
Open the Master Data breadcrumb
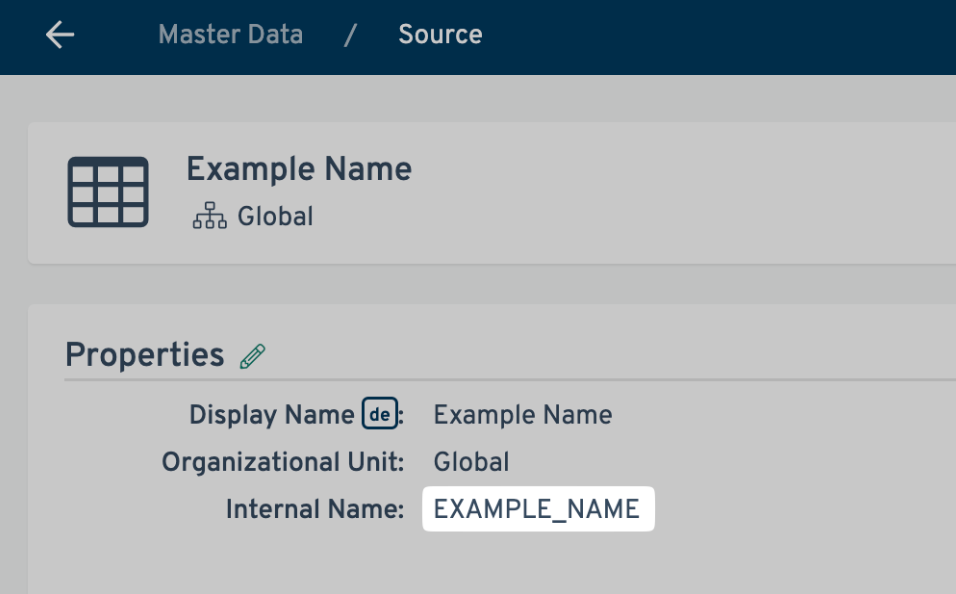point(230,35)
